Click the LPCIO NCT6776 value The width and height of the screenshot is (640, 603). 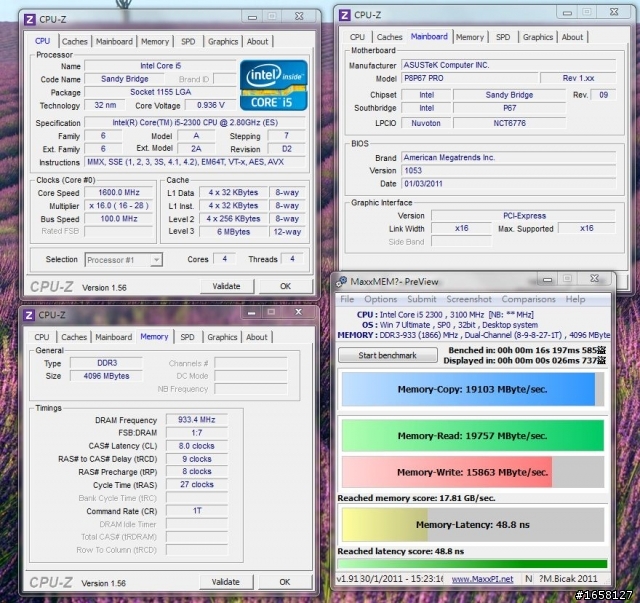[509, 123]
